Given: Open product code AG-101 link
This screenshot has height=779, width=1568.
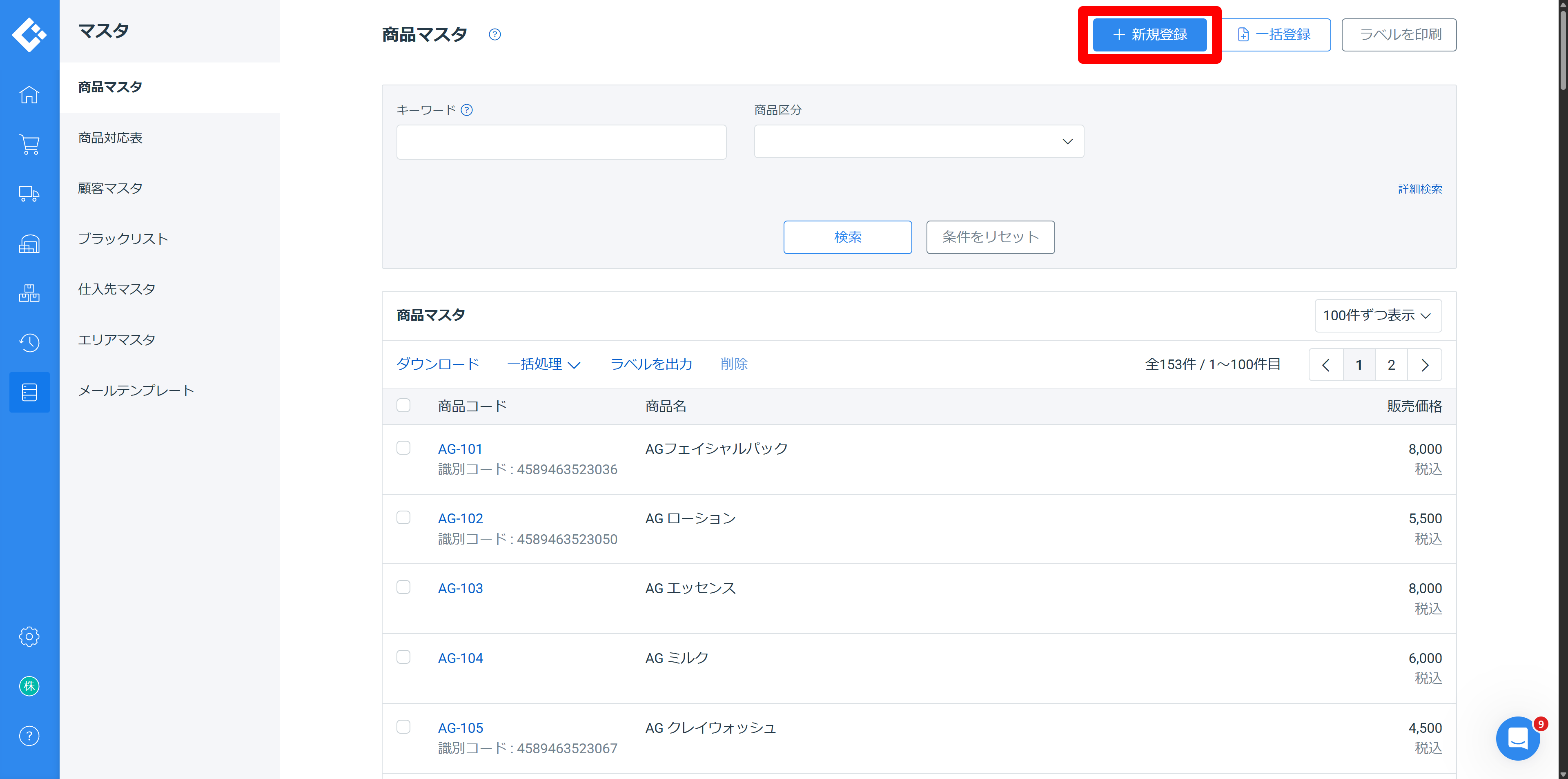Looking at the screenshot, I should 460,449.
